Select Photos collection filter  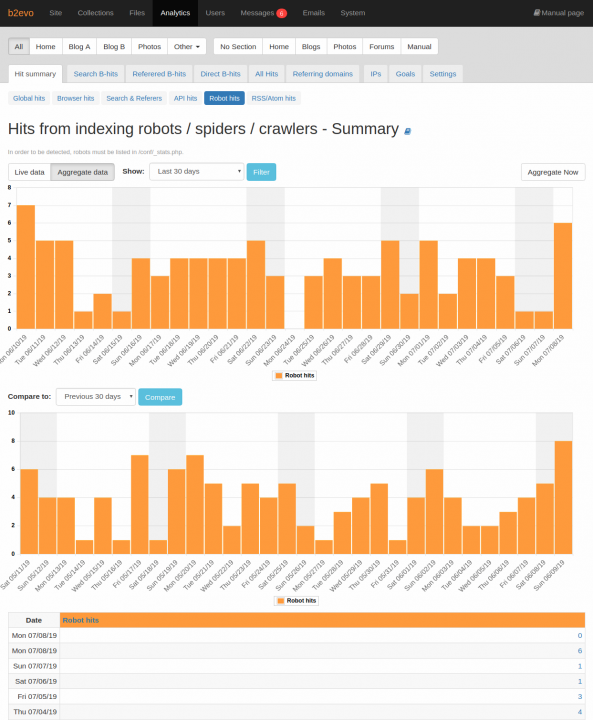pos(150,46)
